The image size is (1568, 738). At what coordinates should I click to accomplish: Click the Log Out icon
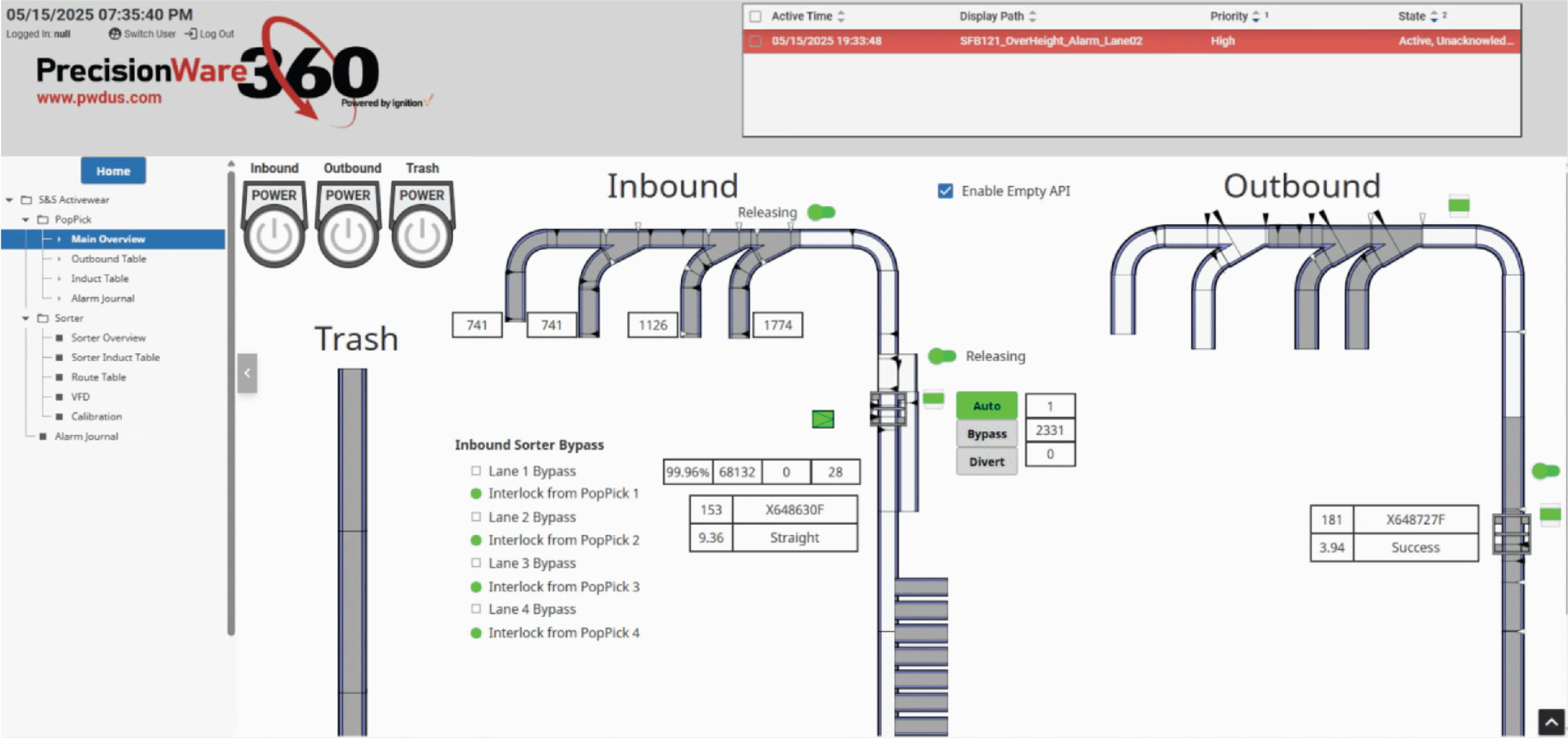tap(190, 34)
